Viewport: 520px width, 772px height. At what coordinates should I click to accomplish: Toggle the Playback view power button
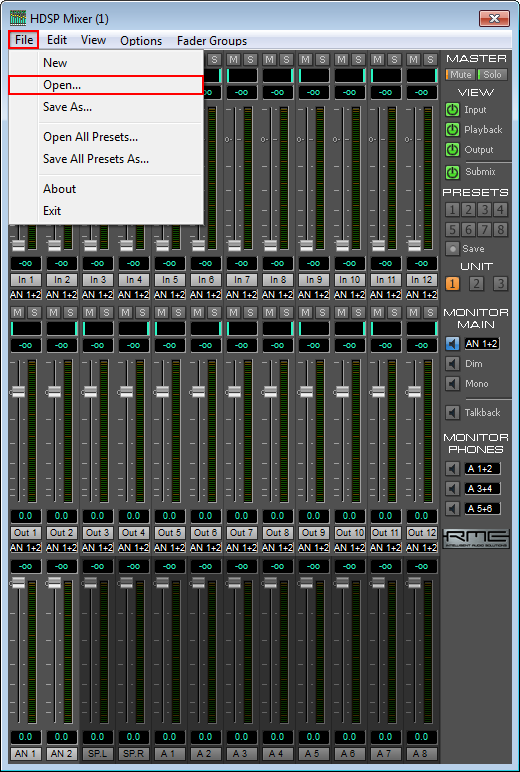click(x=452, y=130)
